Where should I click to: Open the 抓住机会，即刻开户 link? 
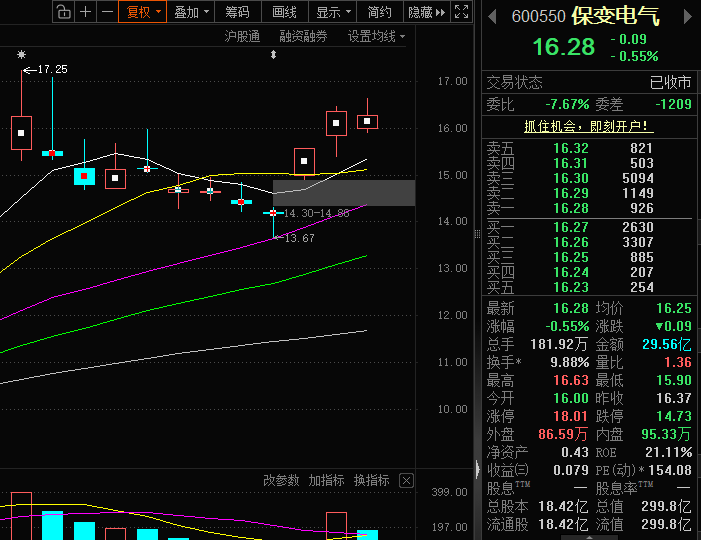(588, 127)
